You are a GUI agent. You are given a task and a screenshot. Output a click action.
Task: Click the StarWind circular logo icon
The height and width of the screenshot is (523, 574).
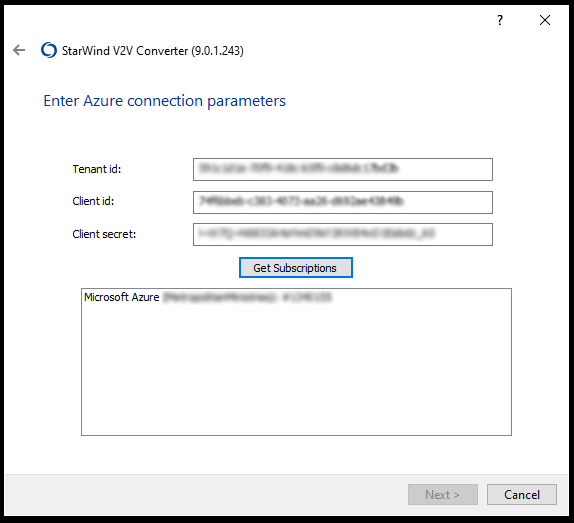click(x=49, y=50)
